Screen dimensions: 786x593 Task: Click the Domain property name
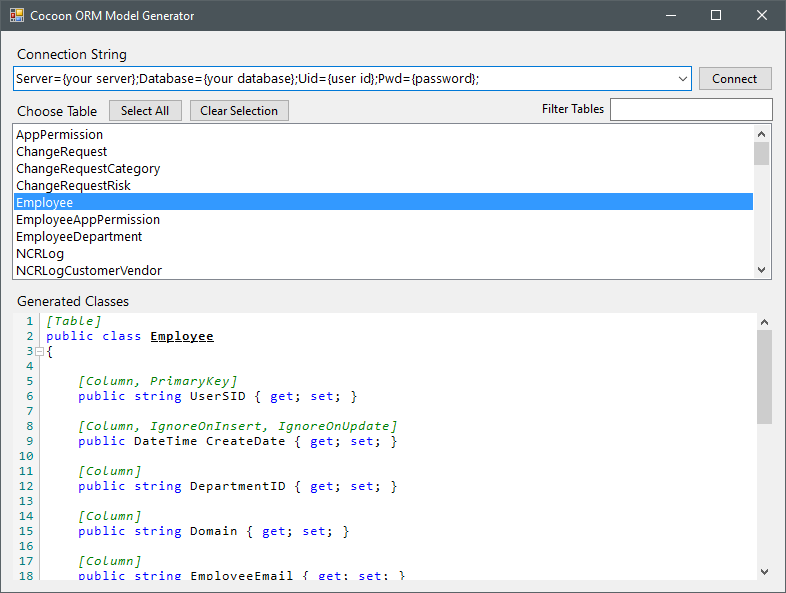point(214,531)
